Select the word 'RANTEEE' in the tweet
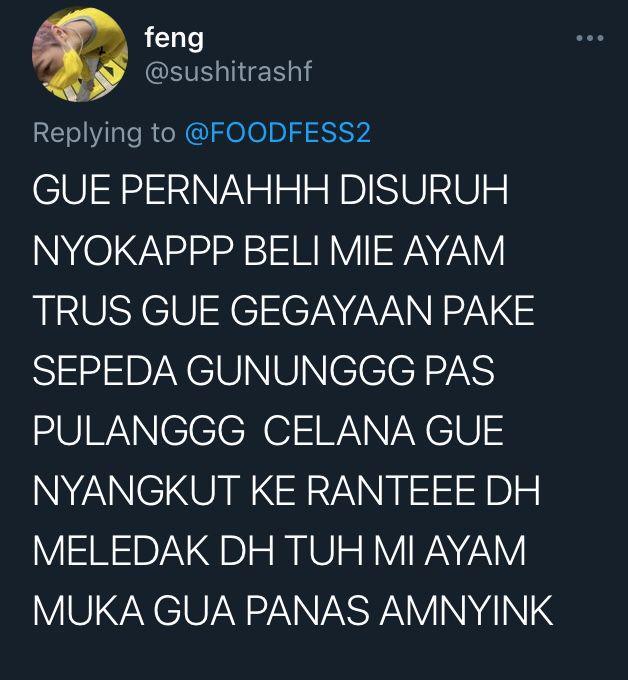This screenshot has width=628, height=680. point(390,491)
